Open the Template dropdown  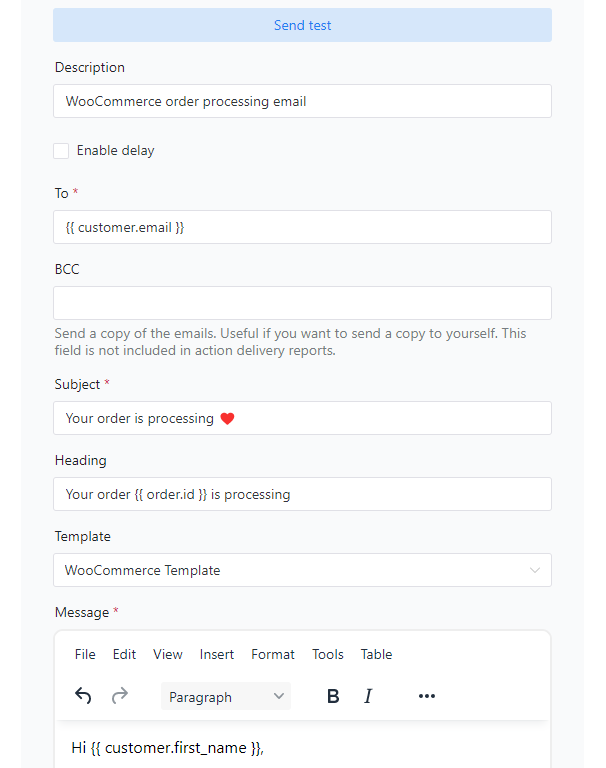click(x=302, y=570)
